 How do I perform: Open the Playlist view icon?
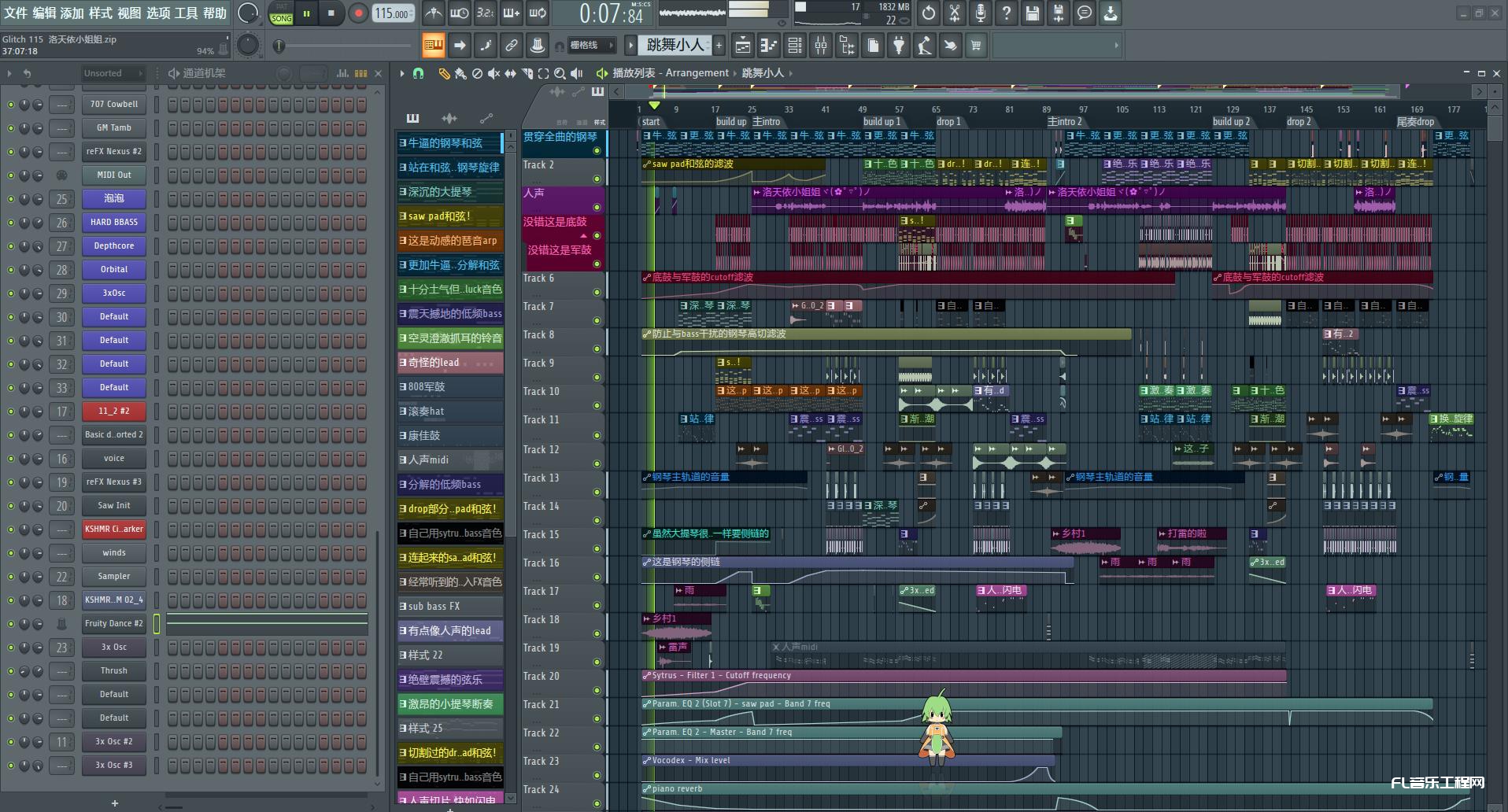(742, 46)
